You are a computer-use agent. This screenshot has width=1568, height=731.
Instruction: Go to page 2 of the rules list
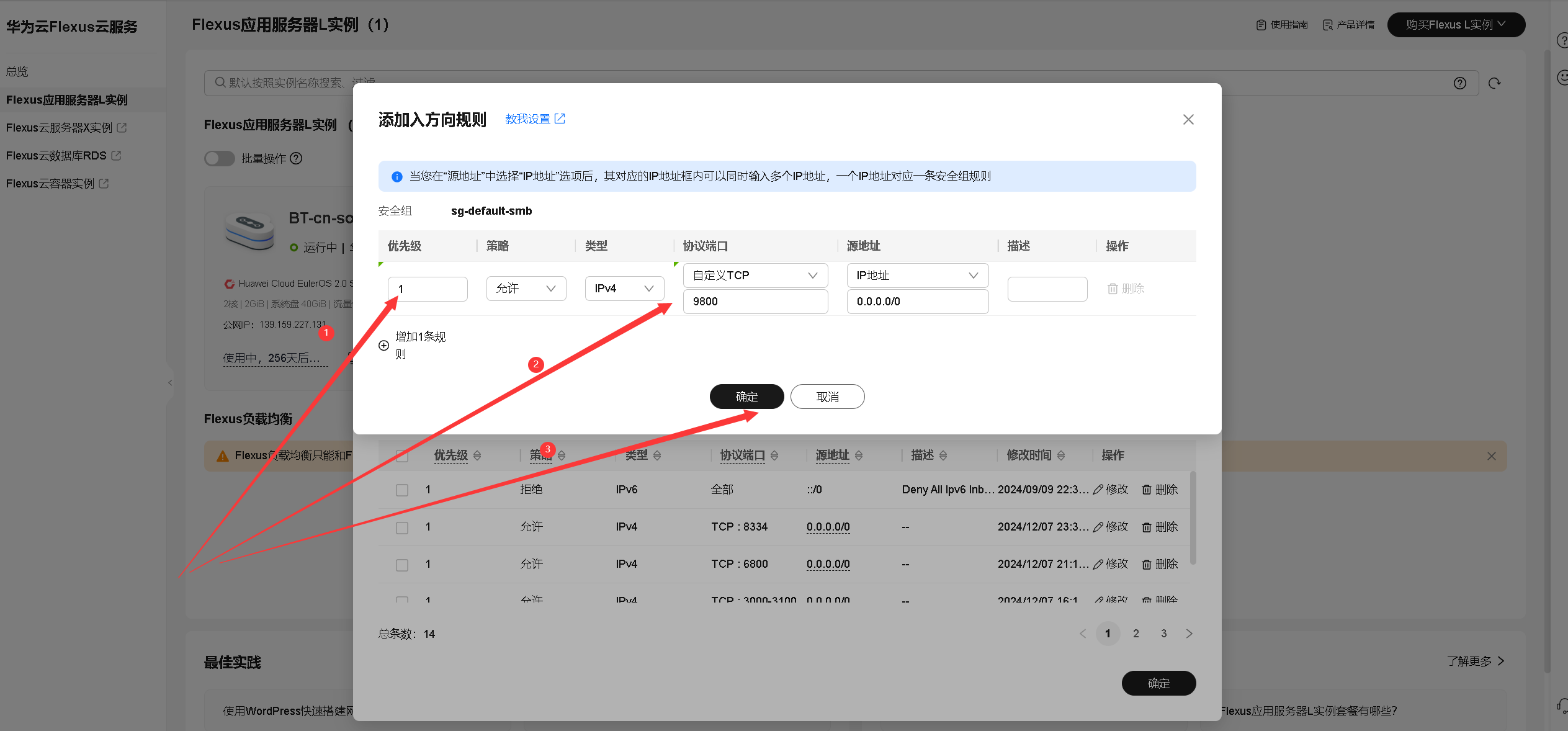pyautogui.click(x=1136, y=634)
